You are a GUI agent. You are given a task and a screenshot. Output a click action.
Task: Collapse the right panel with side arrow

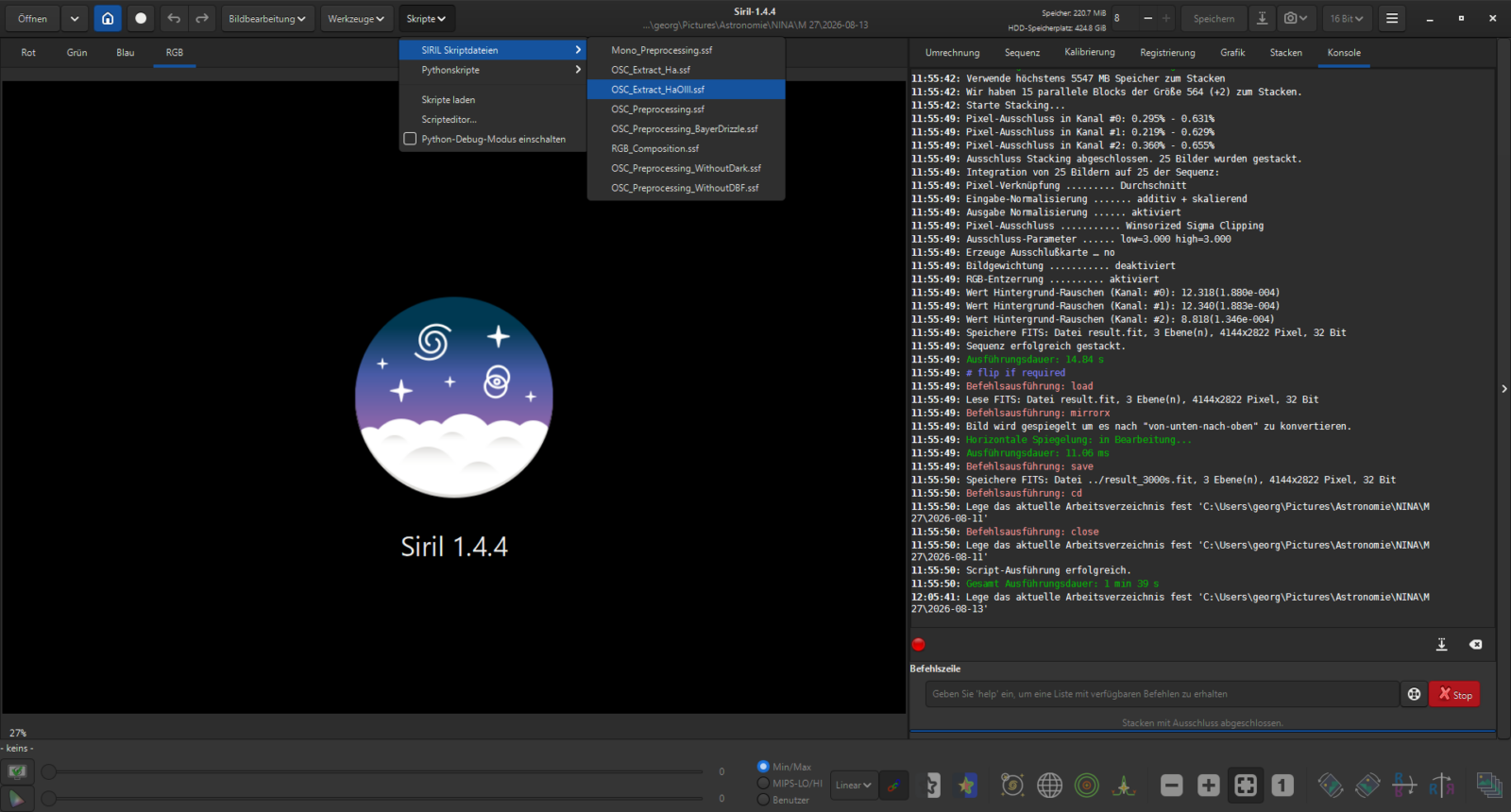(1503, 389)
